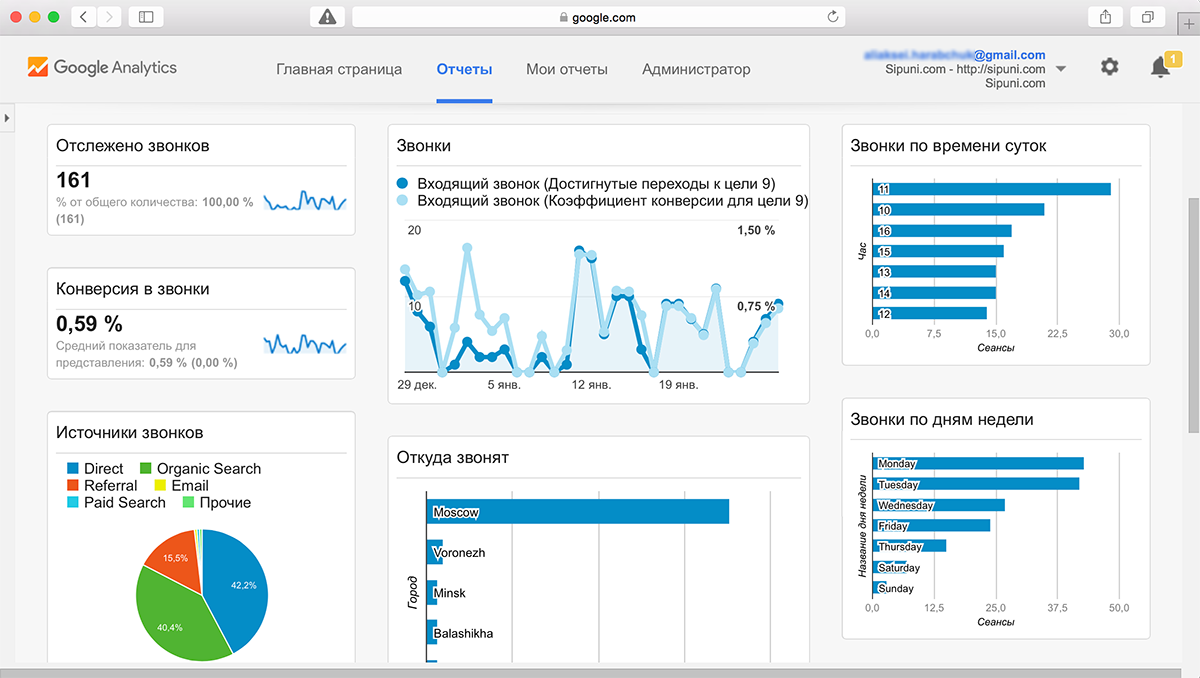The image size is (1200, 678).
Task: Click the Minsk city bar
Action: [433, 593]
